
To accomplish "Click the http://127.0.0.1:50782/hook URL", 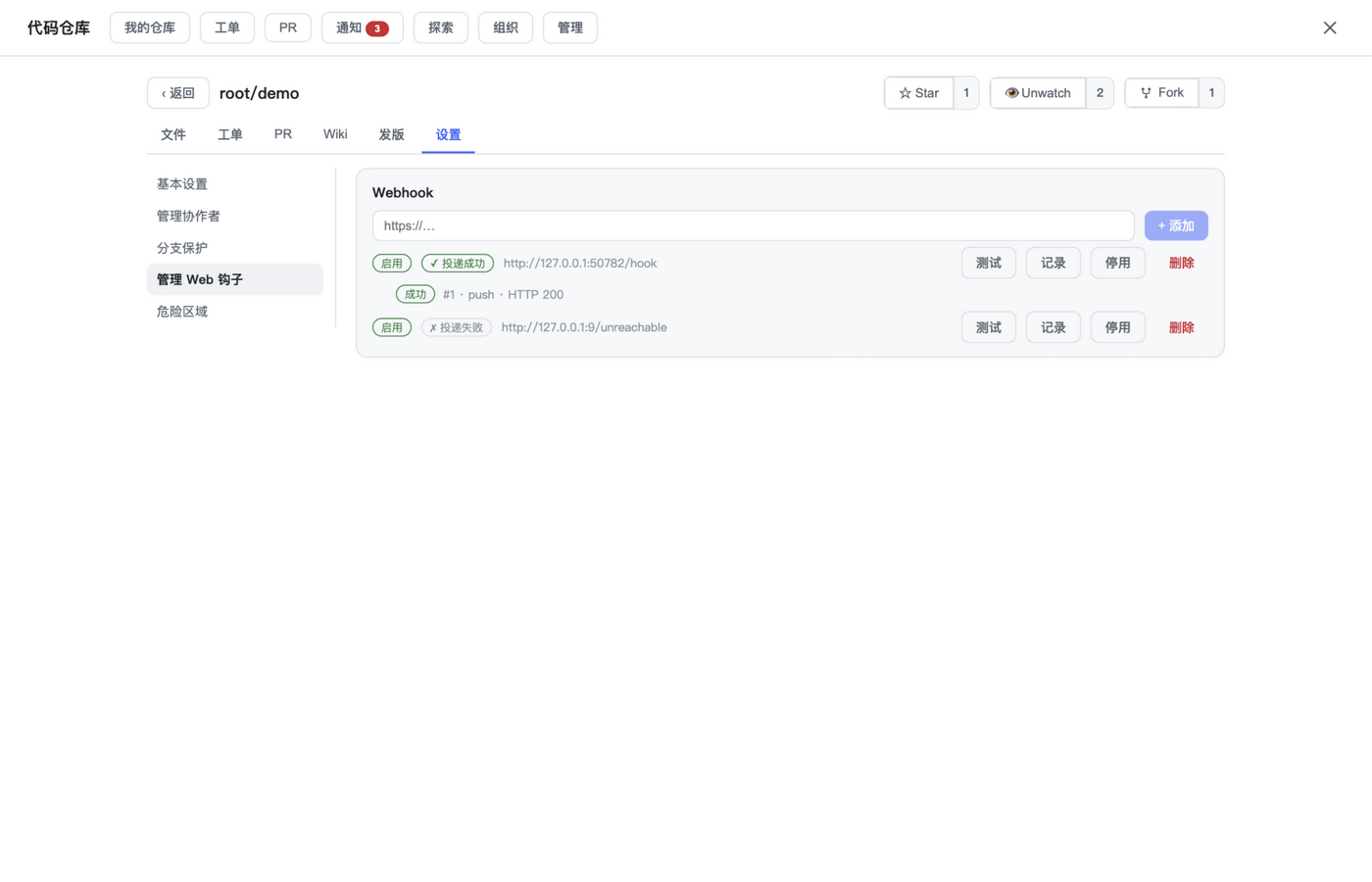I will tap(580, 263).
